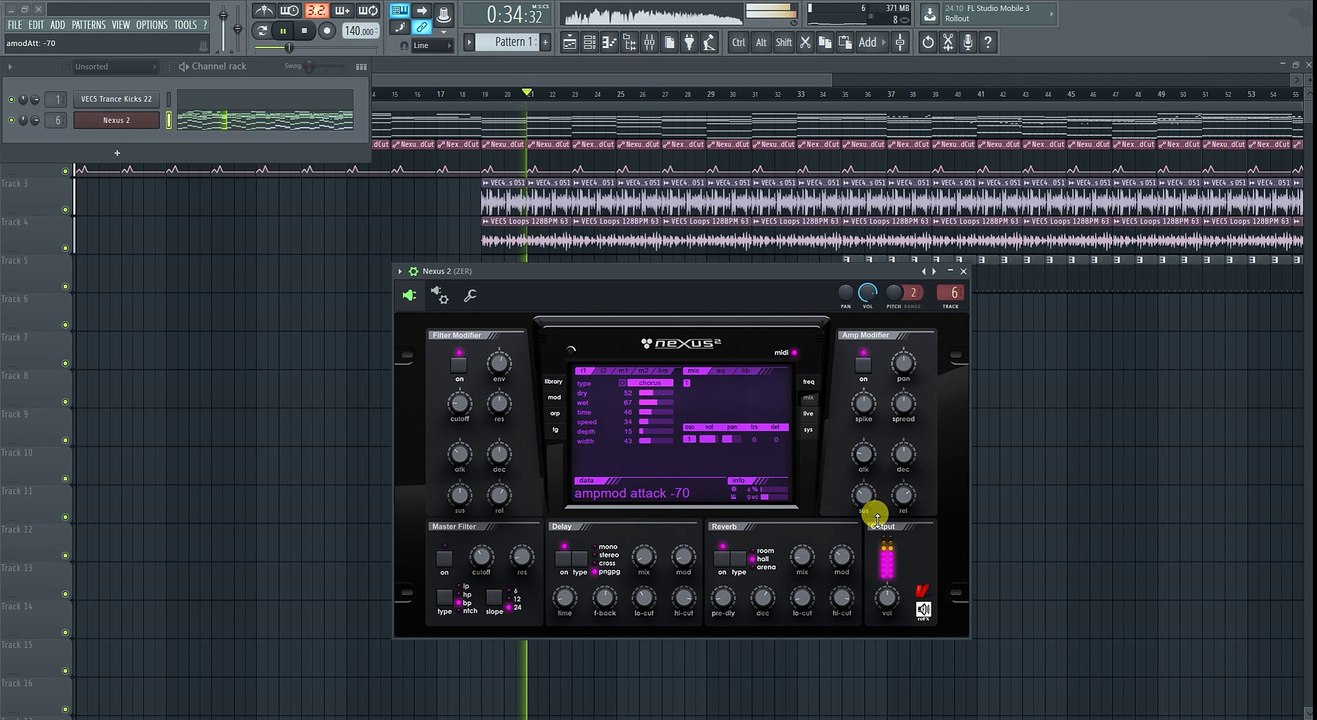This screenshot has width=1317, height=720.
Task: Open chorus effect type dropdown in Nexus display
Action: click(650, 383)
